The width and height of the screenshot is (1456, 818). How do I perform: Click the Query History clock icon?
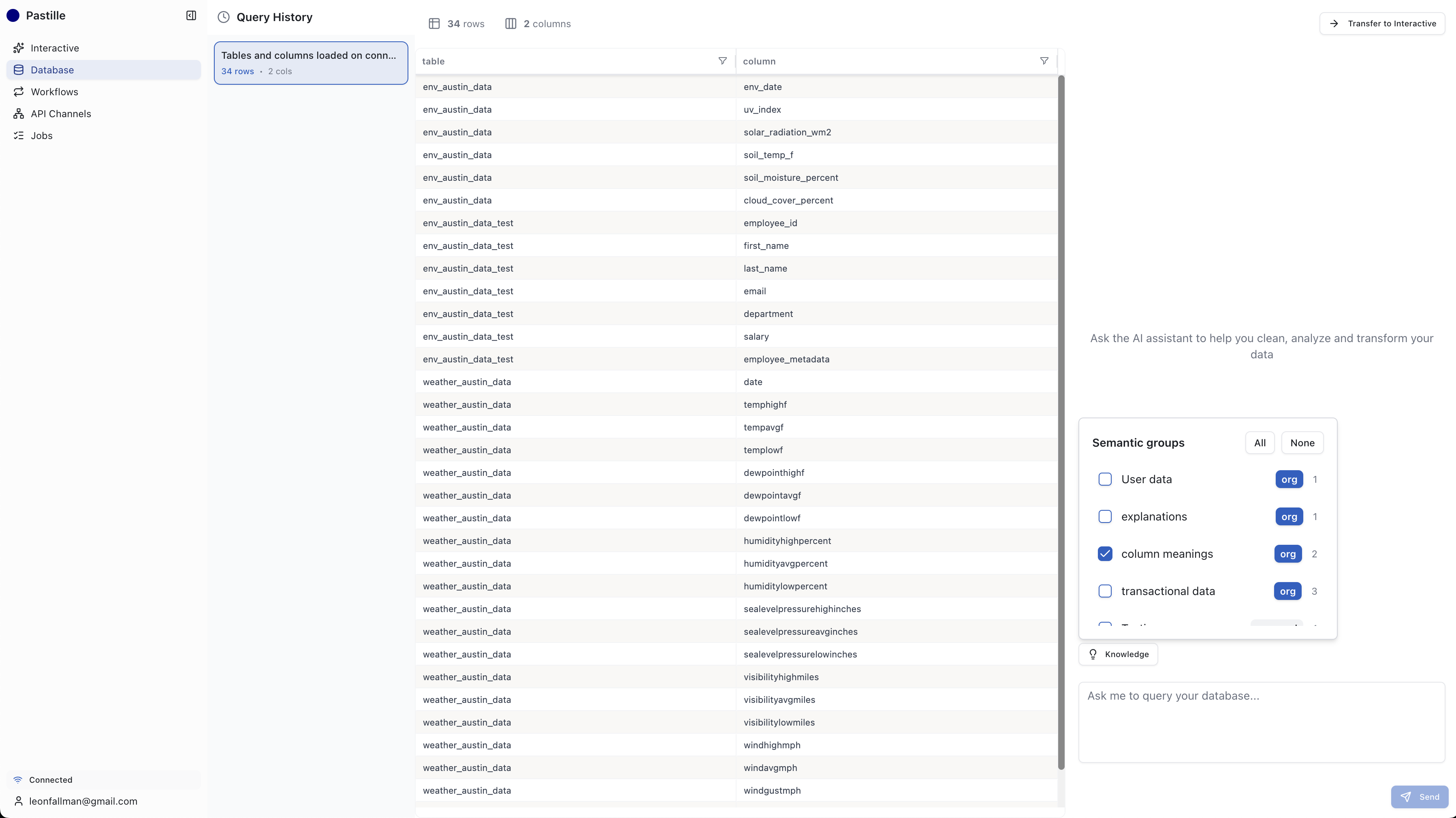(x=224, y=17)
